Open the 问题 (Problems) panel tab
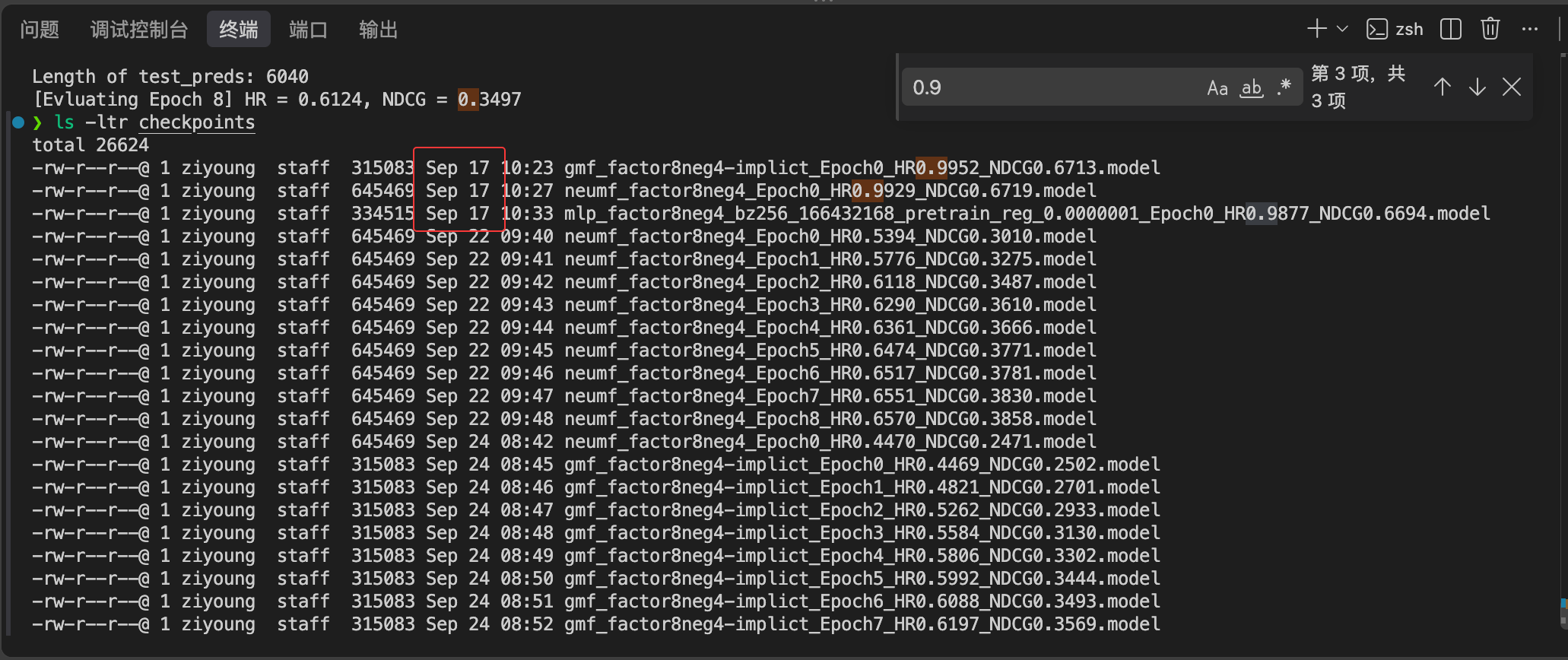1568x660 pixels. tap(40, 30)
